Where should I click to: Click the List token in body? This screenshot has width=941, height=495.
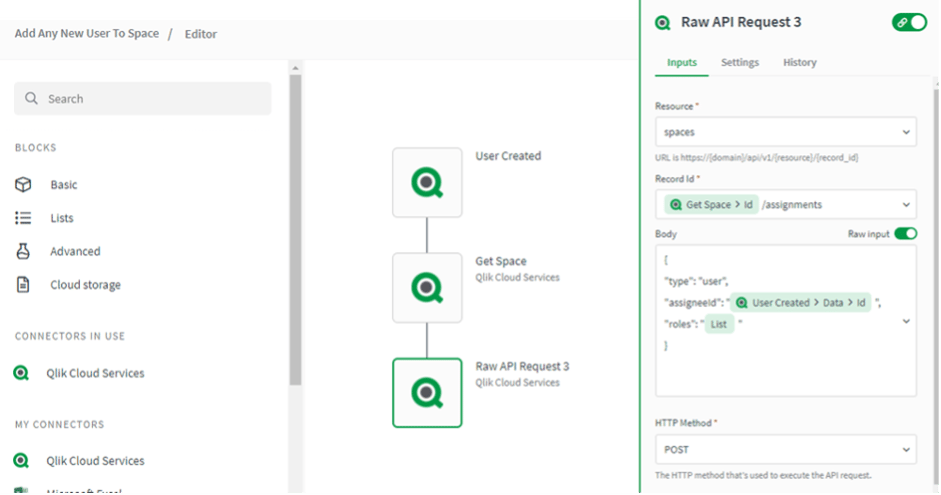(x=719, y=324)
